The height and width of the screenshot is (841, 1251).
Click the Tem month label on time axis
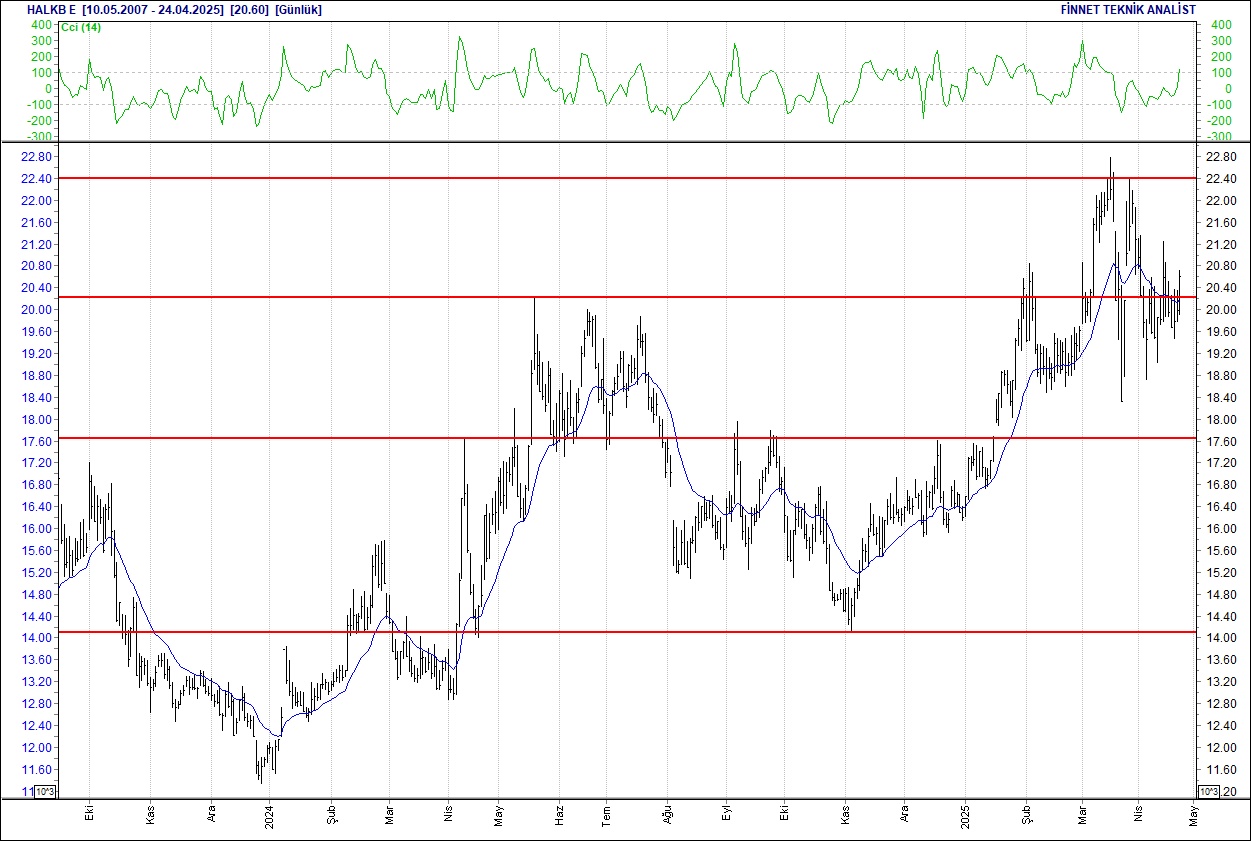click(605, 816)
